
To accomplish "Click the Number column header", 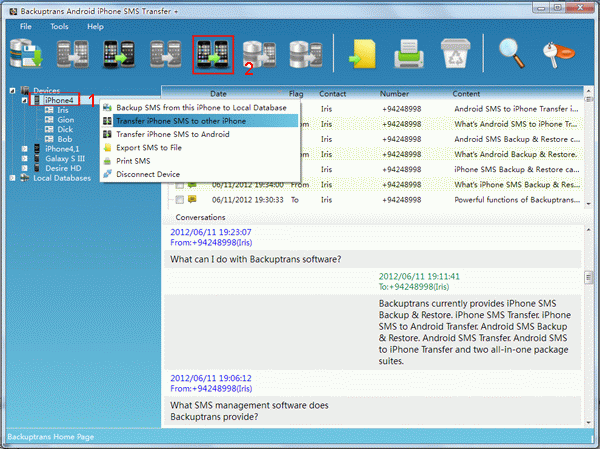I will 394,94.
